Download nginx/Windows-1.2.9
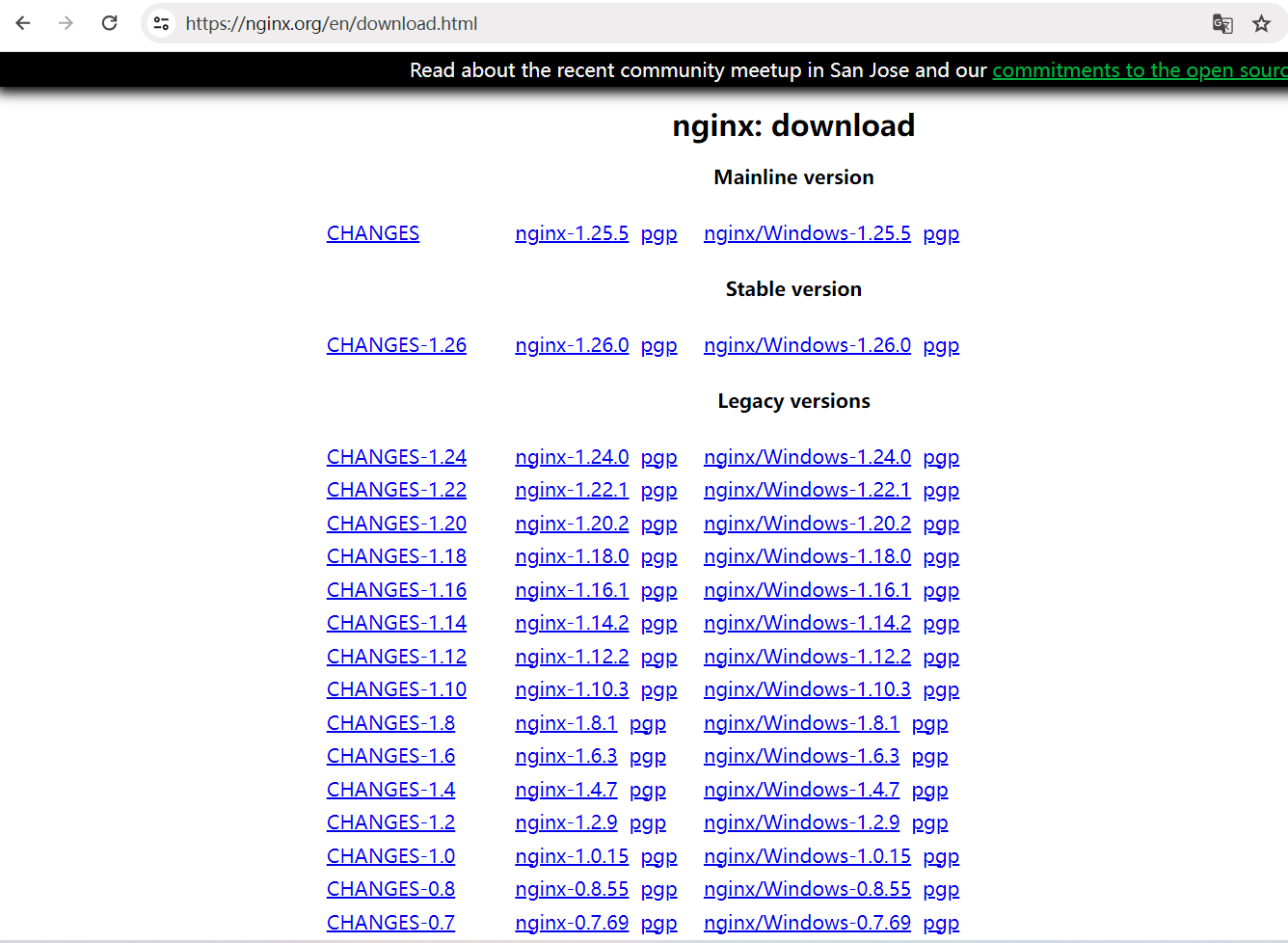The image size is (1288, 943). tap(801, 822)
